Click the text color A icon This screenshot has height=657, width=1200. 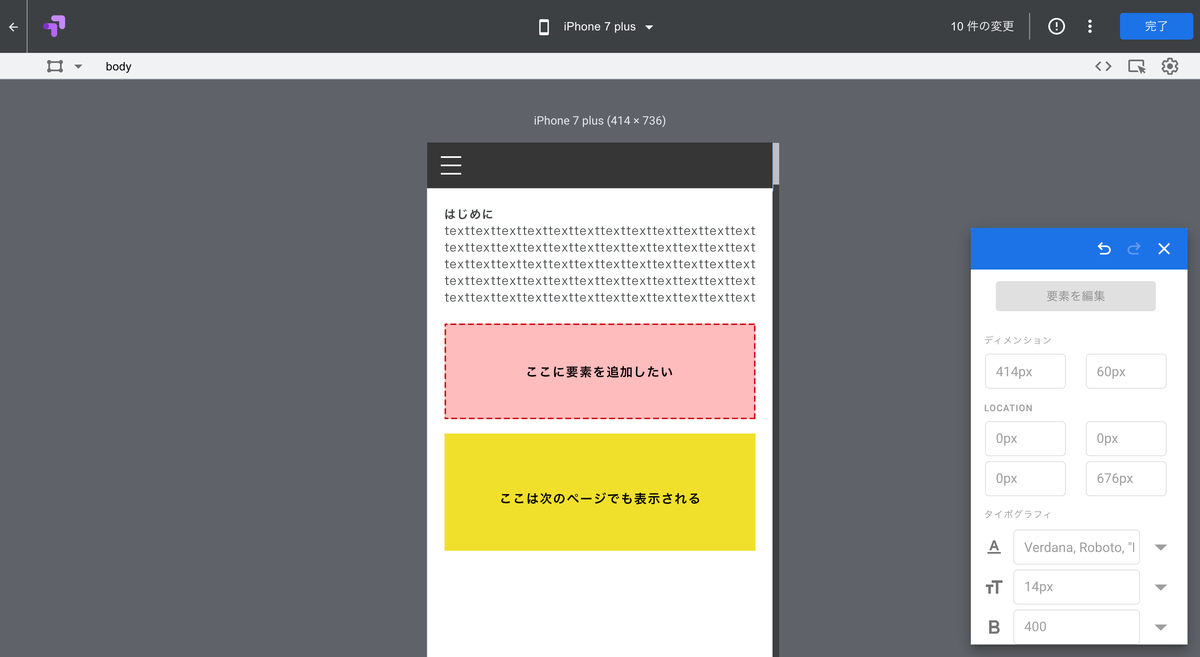pyautogui.click(x=994, y=547)
